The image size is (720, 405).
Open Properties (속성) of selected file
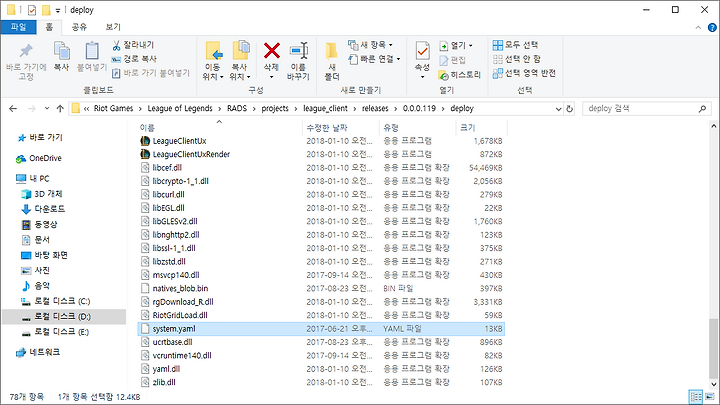(422, 60)
